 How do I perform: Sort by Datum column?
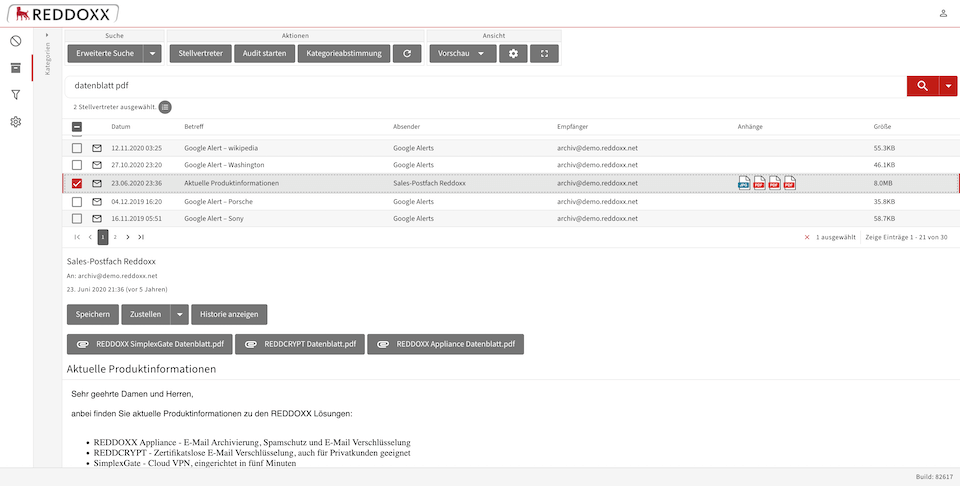[121, 127]
